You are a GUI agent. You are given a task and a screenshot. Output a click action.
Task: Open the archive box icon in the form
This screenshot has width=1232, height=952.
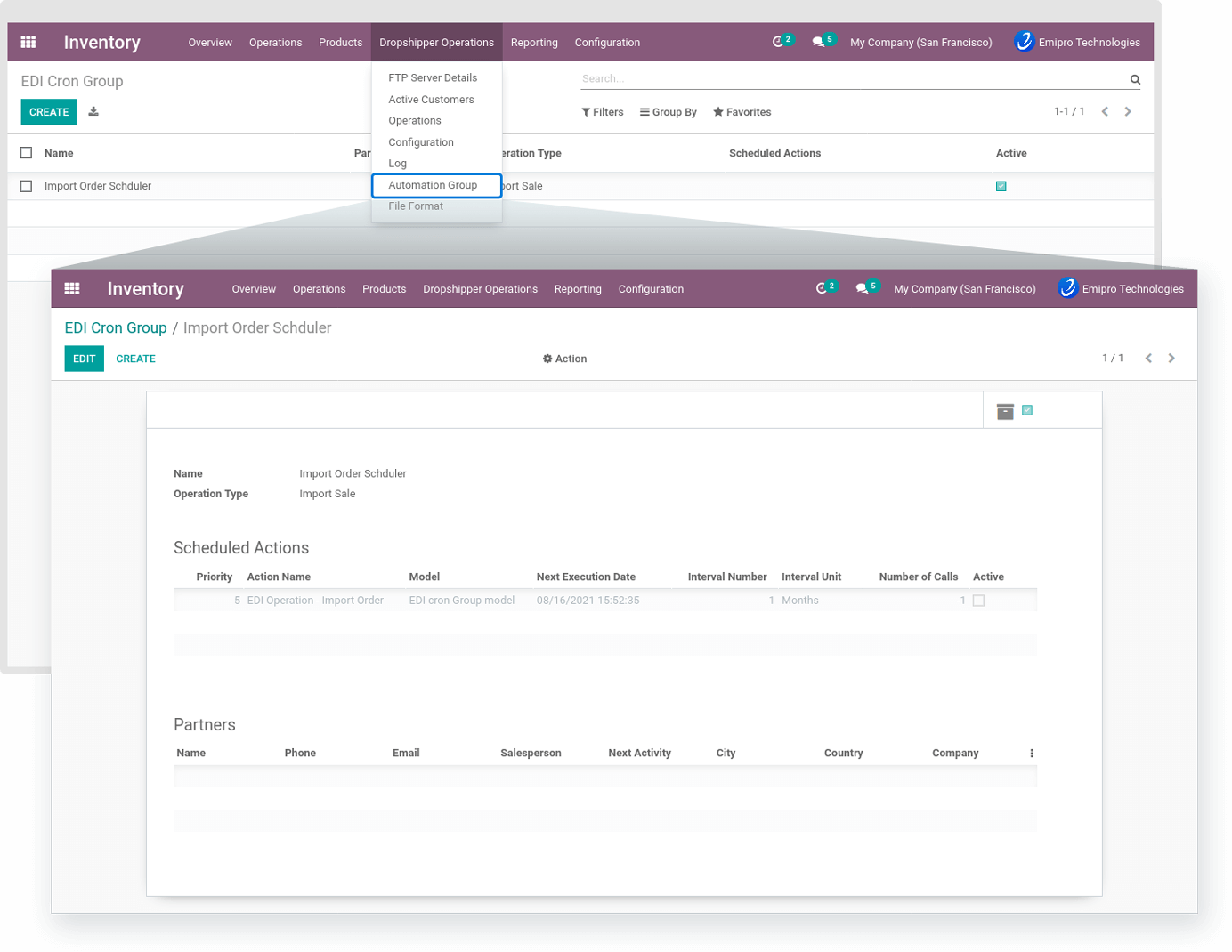(1005, 411)
